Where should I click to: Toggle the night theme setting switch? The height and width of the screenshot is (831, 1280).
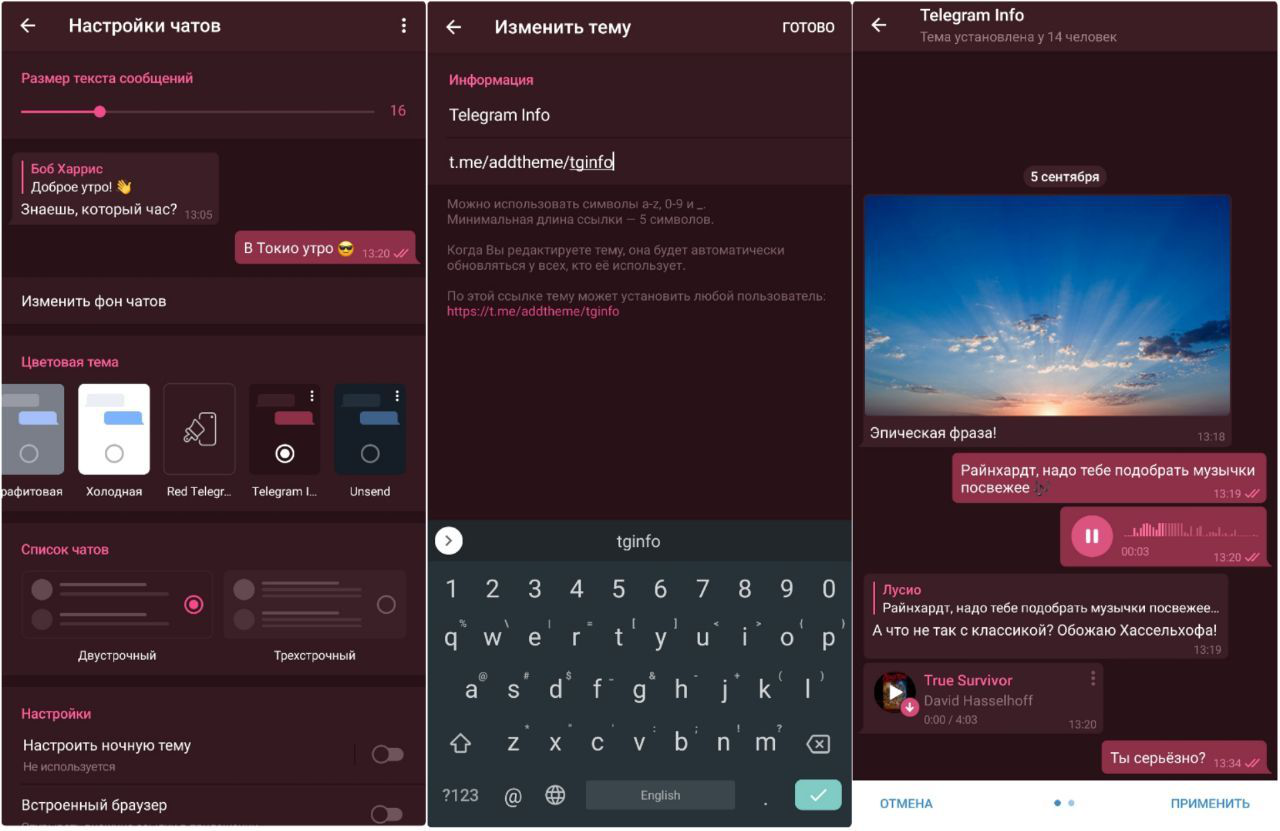pos(387,754)
